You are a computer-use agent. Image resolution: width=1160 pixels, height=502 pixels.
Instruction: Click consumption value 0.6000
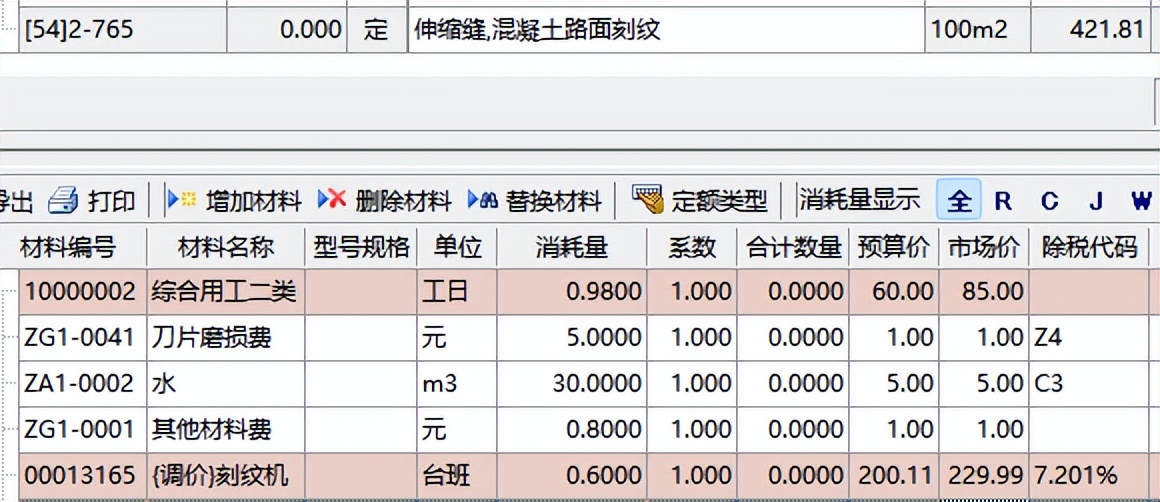point(572,475)
